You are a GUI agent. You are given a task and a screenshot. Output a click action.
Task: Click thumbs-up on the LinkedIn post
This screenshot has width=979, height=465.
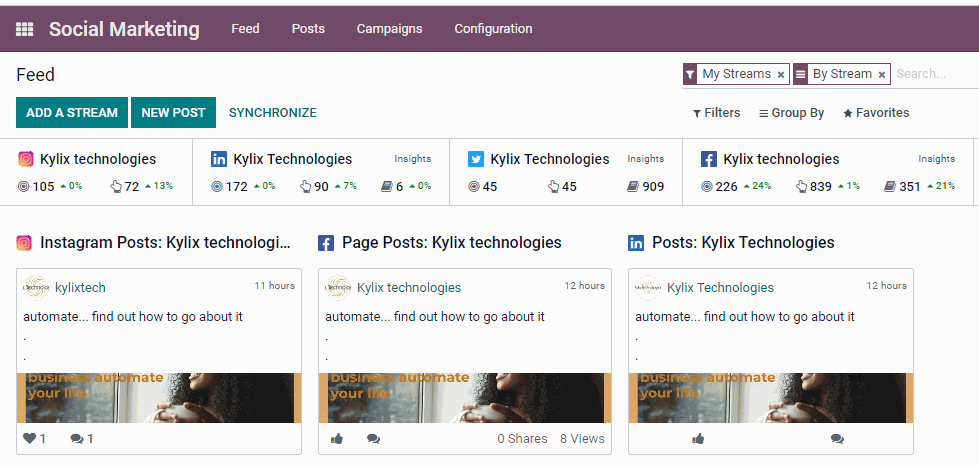[x=698, y=439]
